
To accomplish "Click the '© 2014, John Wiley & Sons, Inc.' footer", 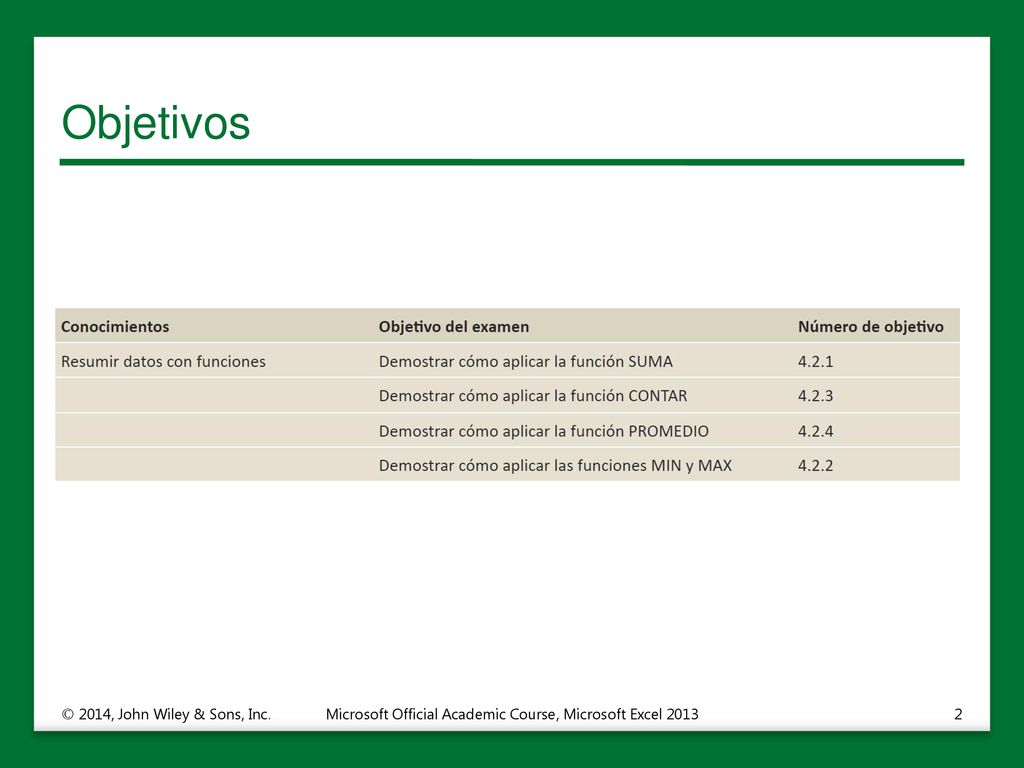I will click(166, 714).
